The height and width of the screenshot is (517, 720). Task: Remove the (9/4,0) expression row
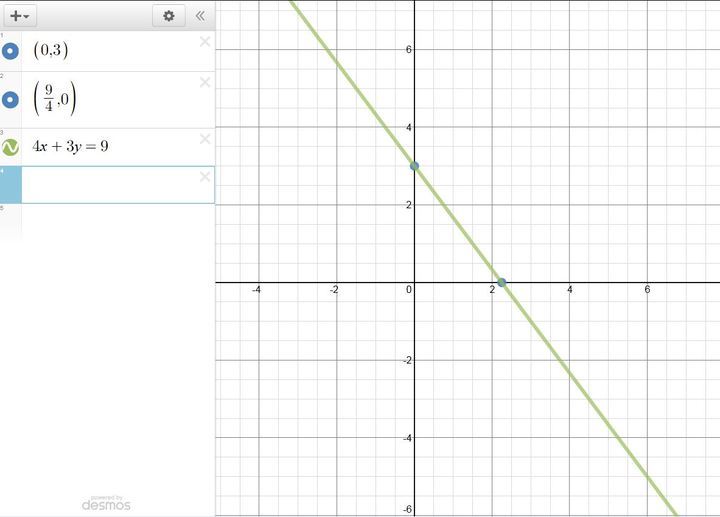click(205, 83)
